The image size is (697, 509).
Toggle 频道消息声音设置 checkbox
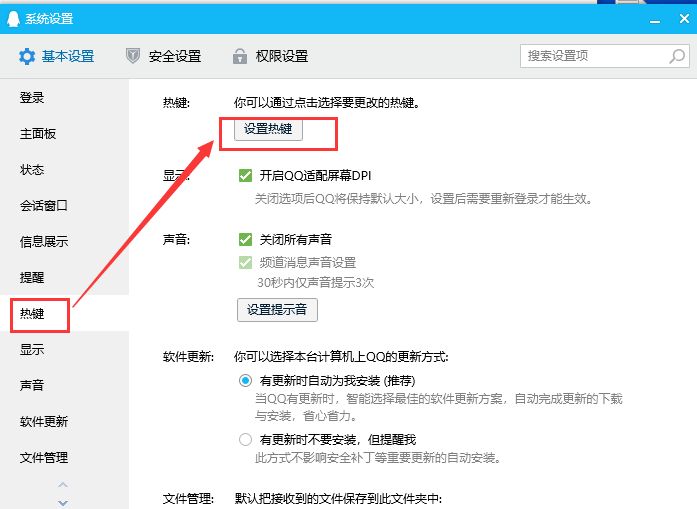245,262
